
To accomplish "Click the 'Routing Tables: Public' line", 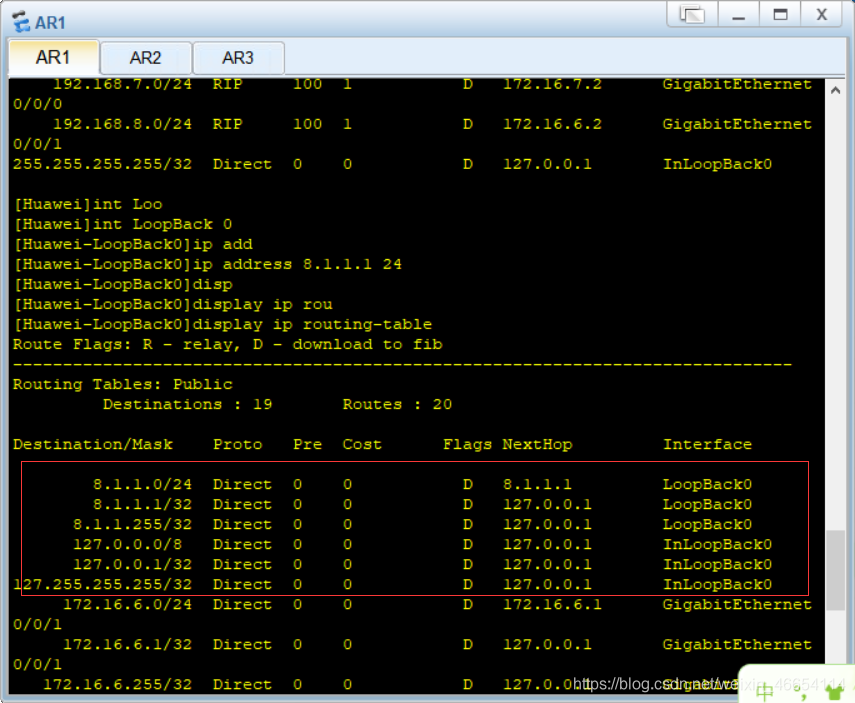I will point(123,384).
